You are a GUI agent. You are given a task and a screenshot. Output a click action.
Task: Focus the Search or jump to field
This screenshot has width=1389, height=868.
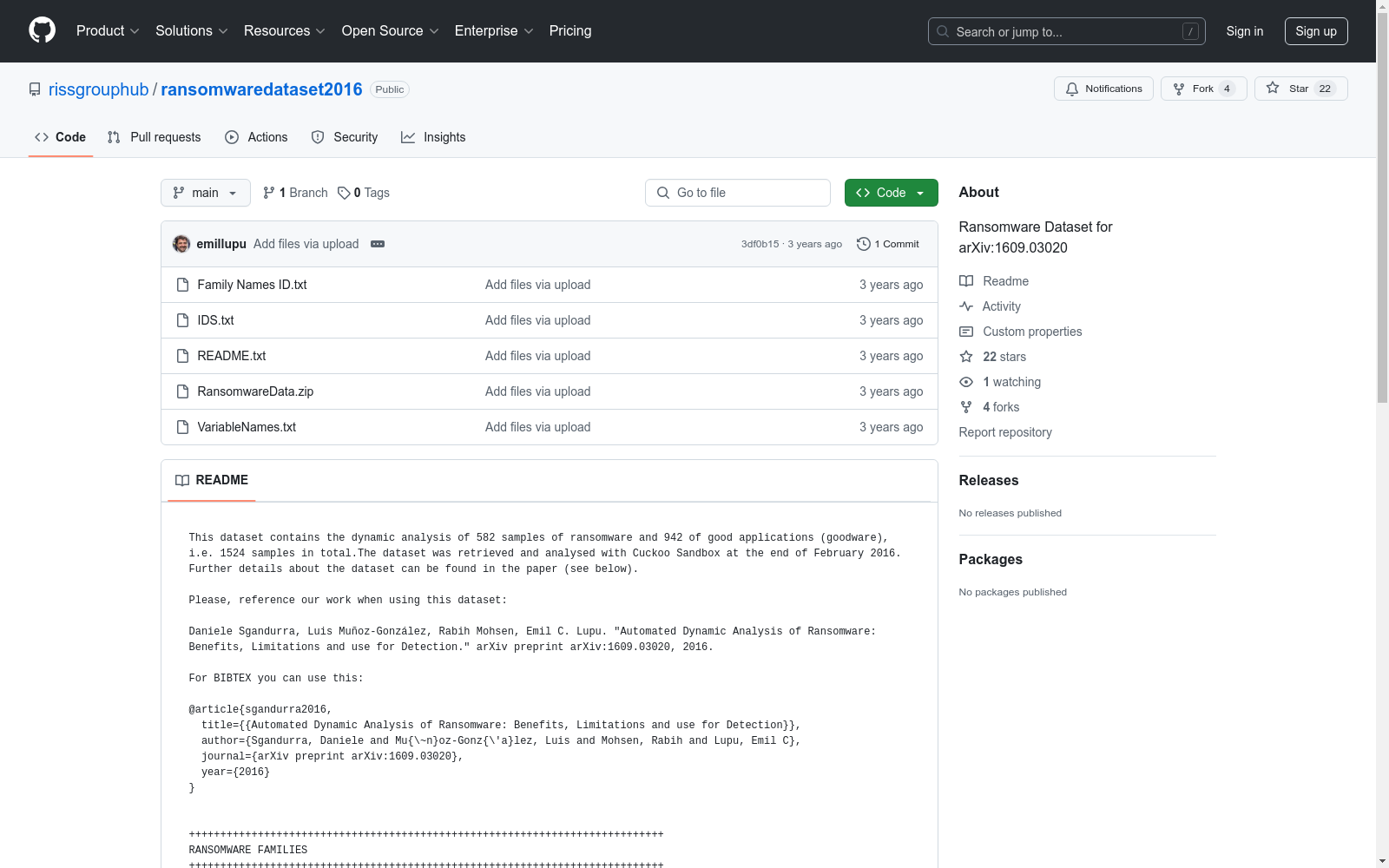tap(1067, 31)
